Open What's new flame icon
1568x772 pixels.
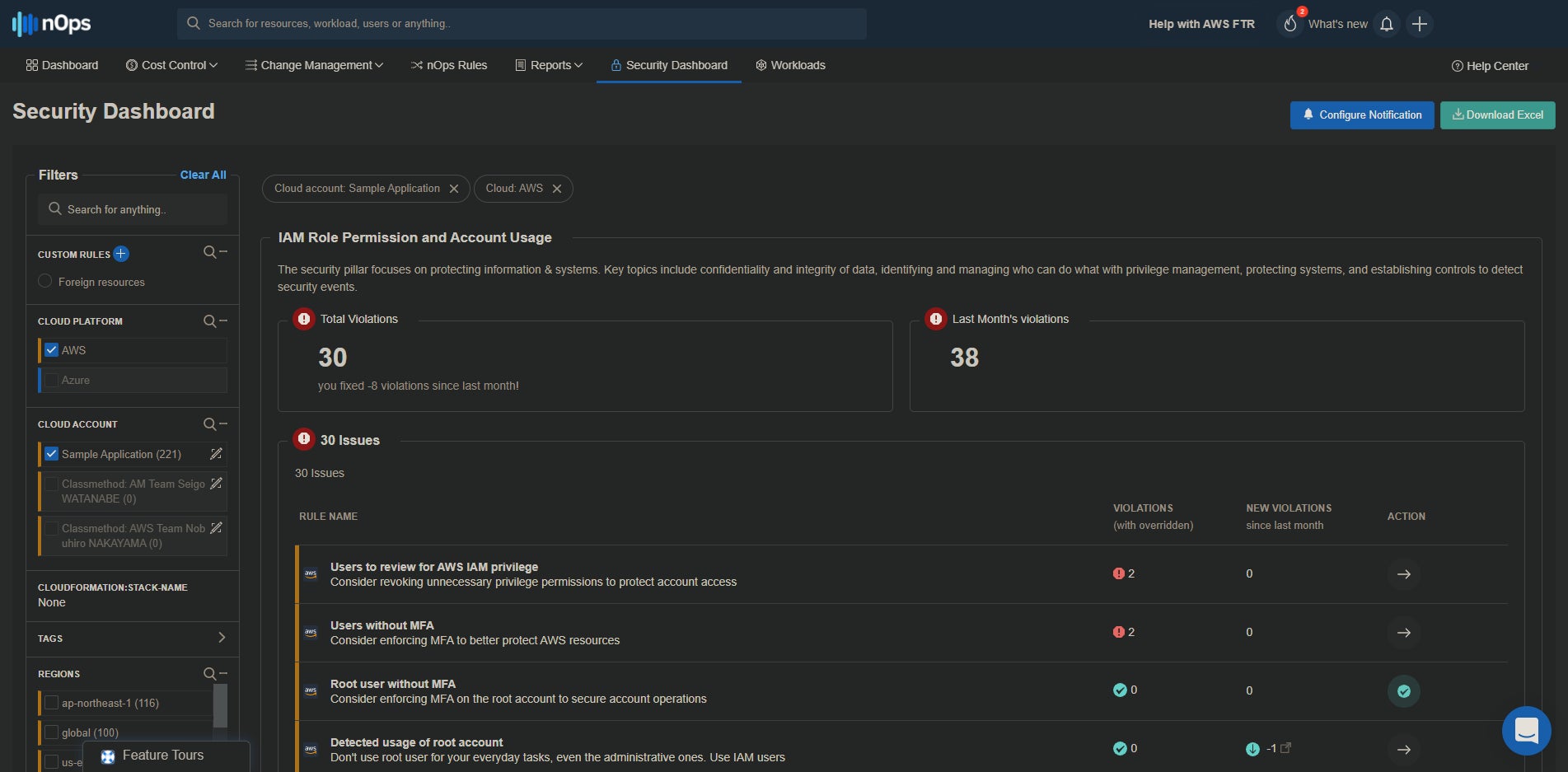coord(1290,24)
